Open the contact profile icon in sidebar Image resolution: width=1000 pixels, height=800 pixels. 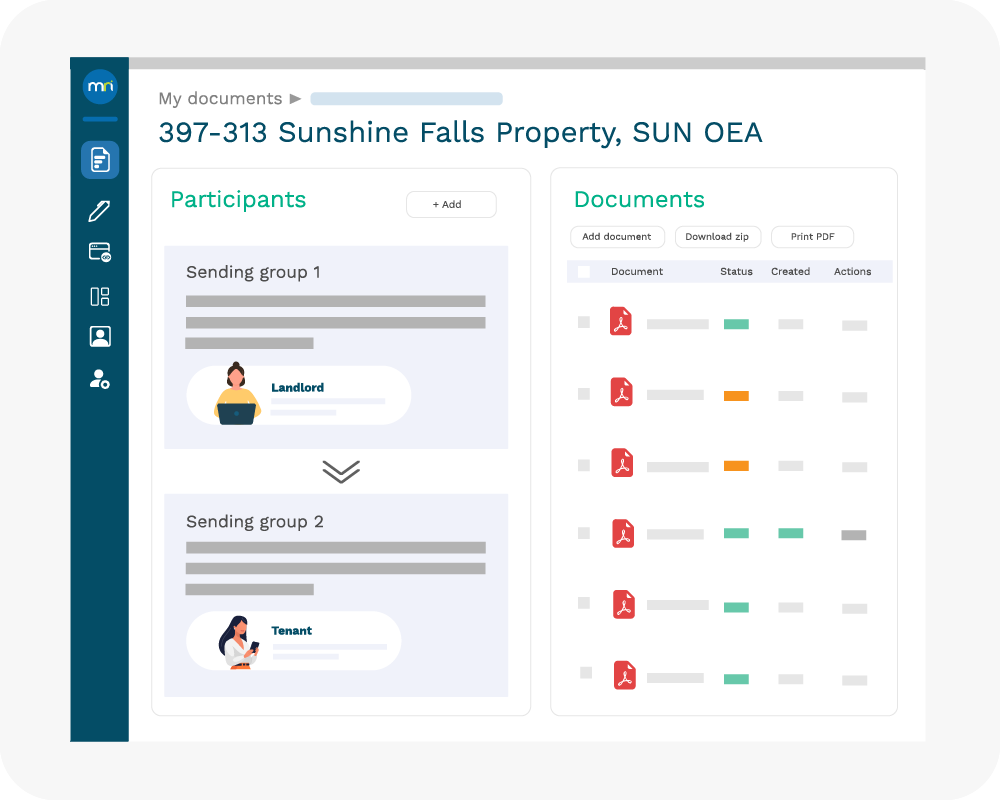[100, 337]
